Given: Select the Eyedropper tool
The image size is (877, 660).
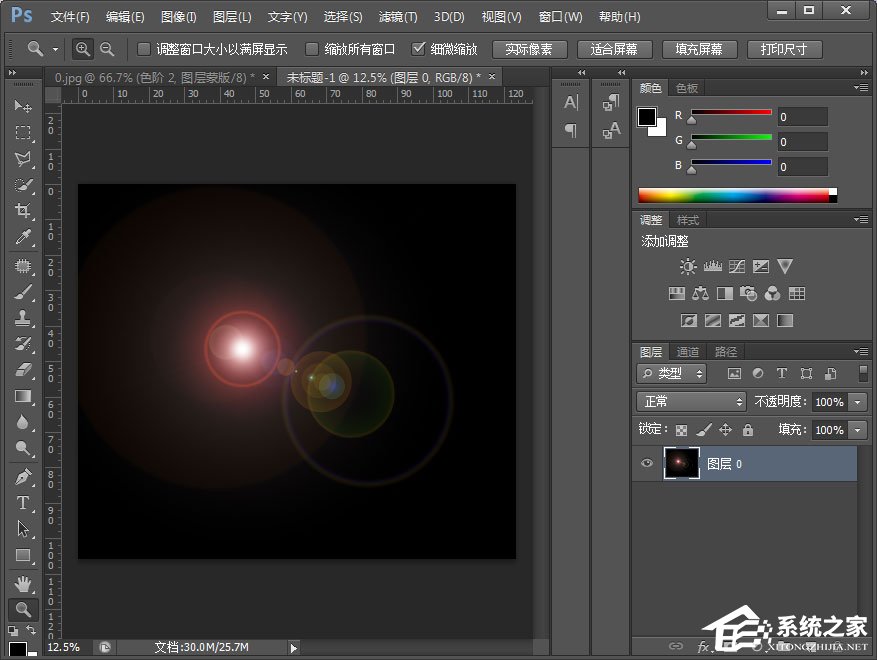Looking at the screenshot, I should 23,237.
